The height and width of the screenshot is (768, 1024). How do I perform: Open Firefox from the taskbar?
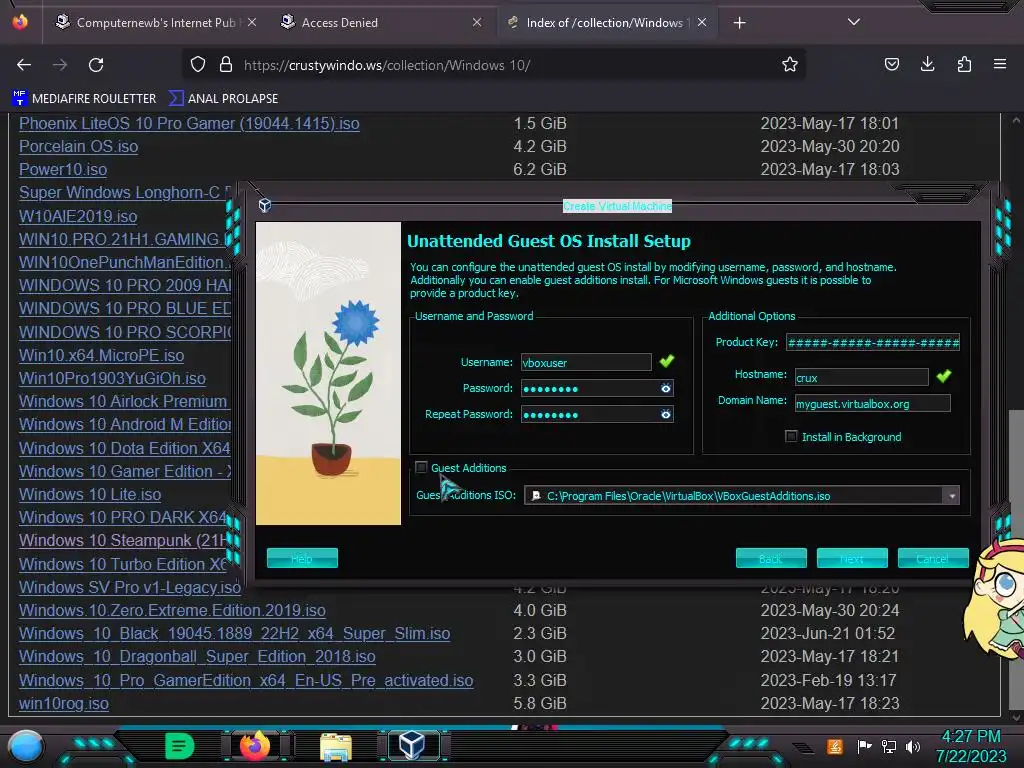[x=255, y=746]
